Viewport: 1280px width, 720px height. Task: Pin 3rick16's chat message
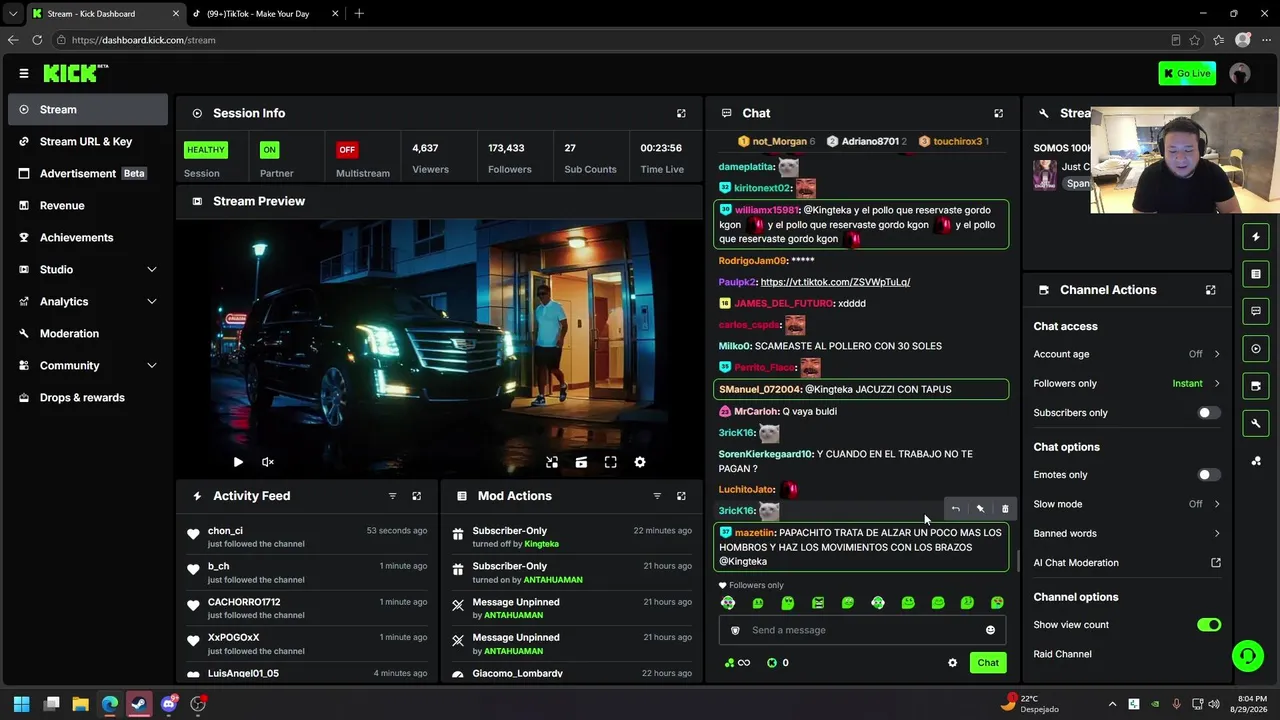pyautogui.click(x=980, y=509)
